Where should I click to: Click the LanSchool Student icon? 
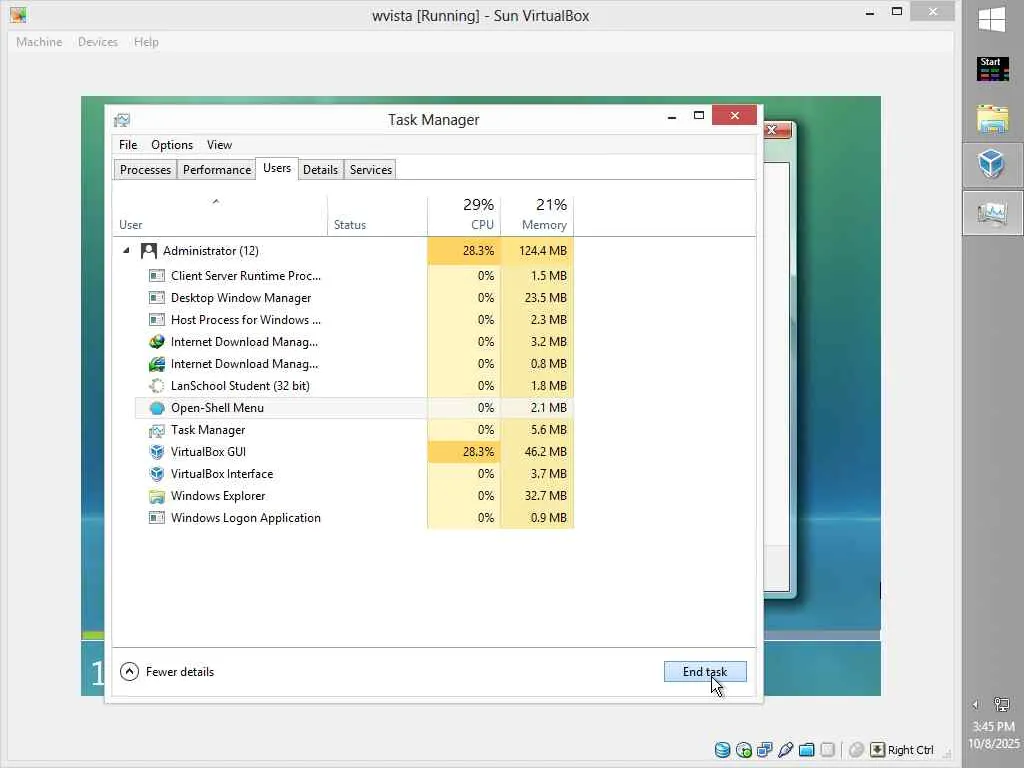pos(157,386)
